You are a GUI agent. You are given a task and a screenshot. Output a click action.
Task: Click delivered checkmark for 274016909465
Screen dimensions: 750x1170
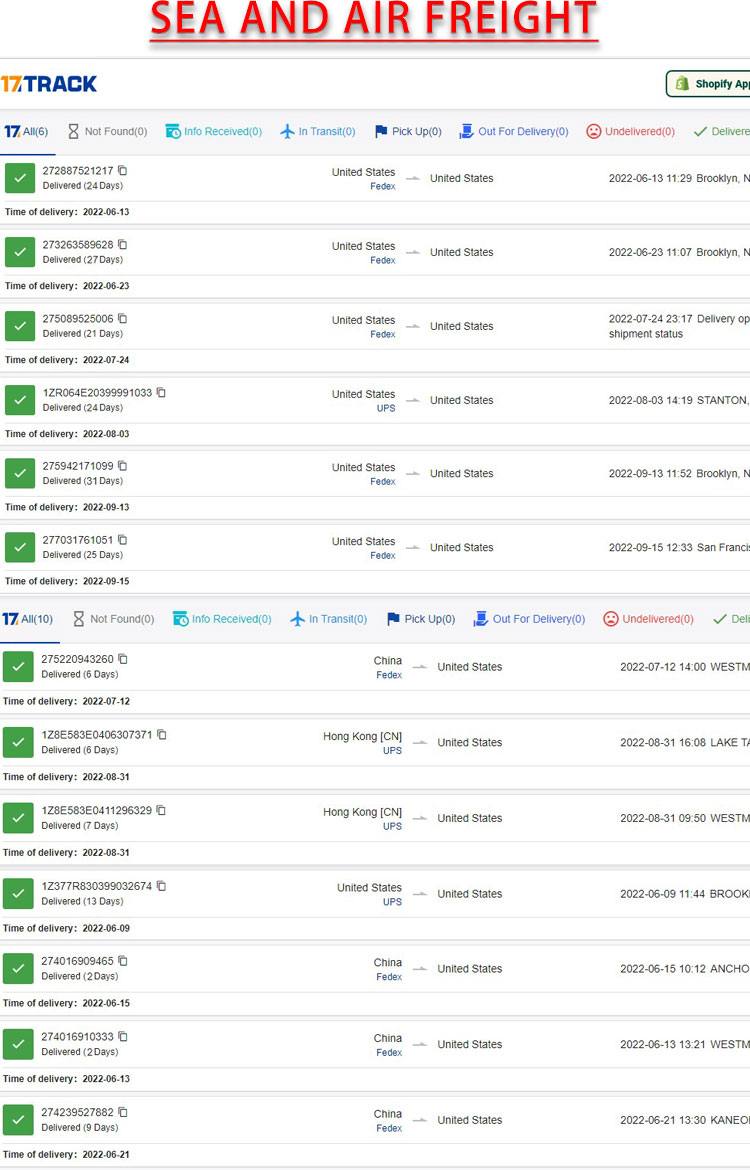18,969
